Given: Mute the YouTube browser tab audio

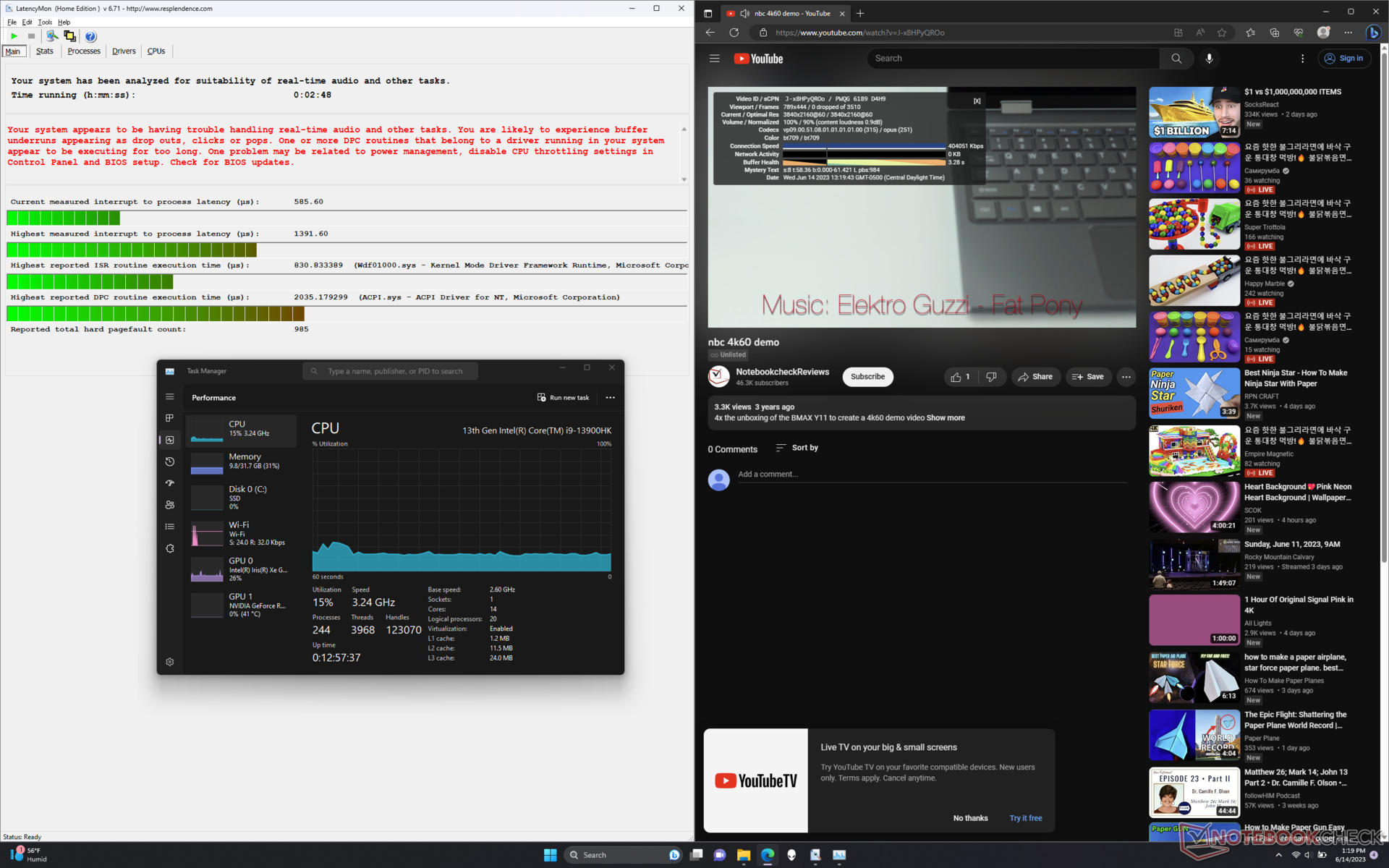Looking at the screenshot, I should (744, 13).
